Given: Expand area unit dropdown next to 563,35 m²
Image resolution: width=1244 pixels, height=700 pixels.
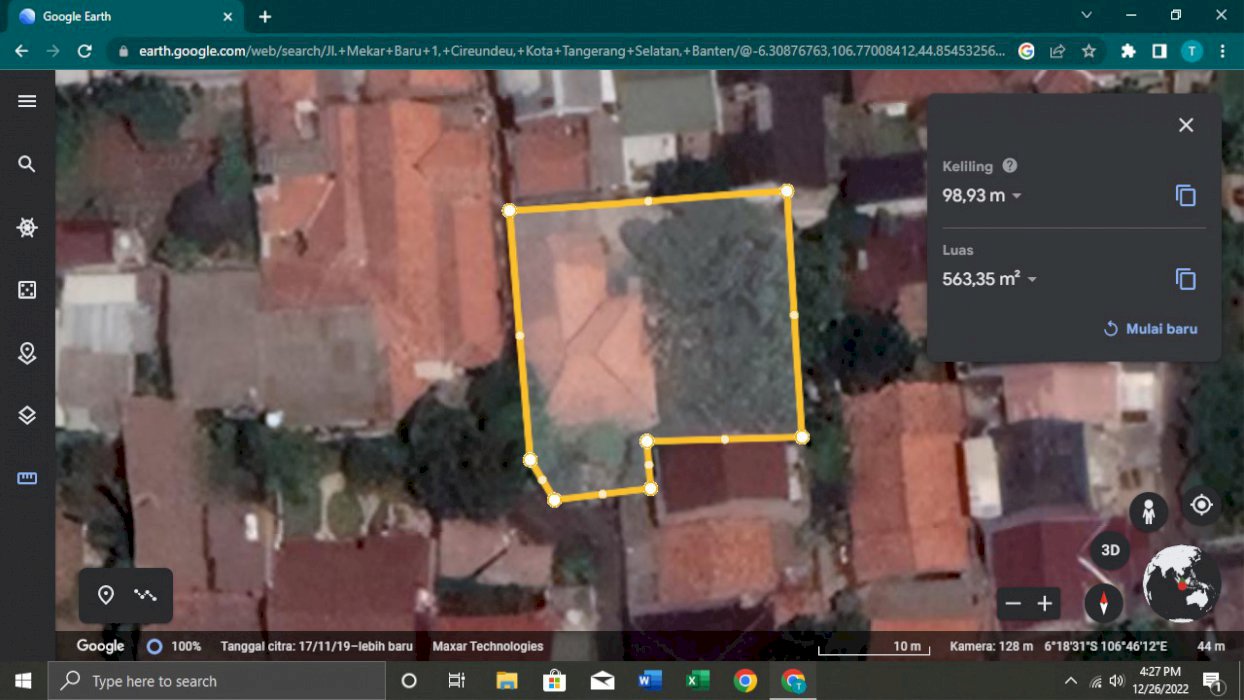Looking at the screenshot, I should point(1032,280).
